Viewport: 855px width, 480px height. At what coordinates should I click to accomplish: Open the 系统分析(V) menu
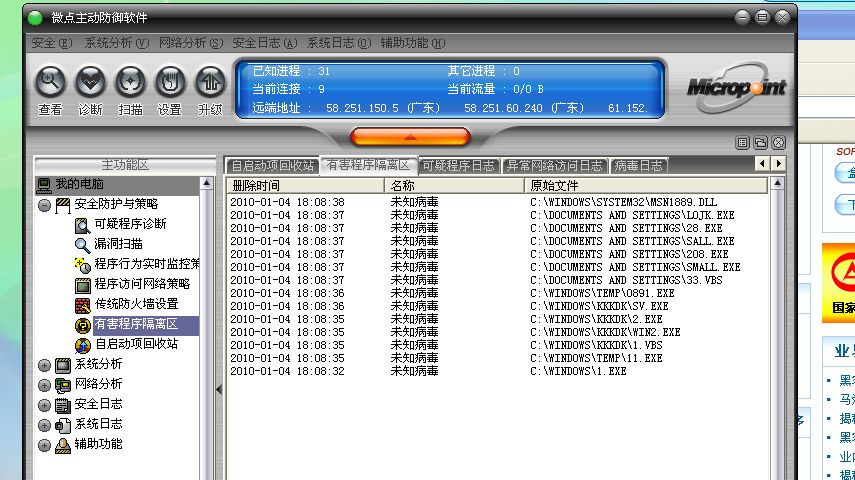coord(116,43)
